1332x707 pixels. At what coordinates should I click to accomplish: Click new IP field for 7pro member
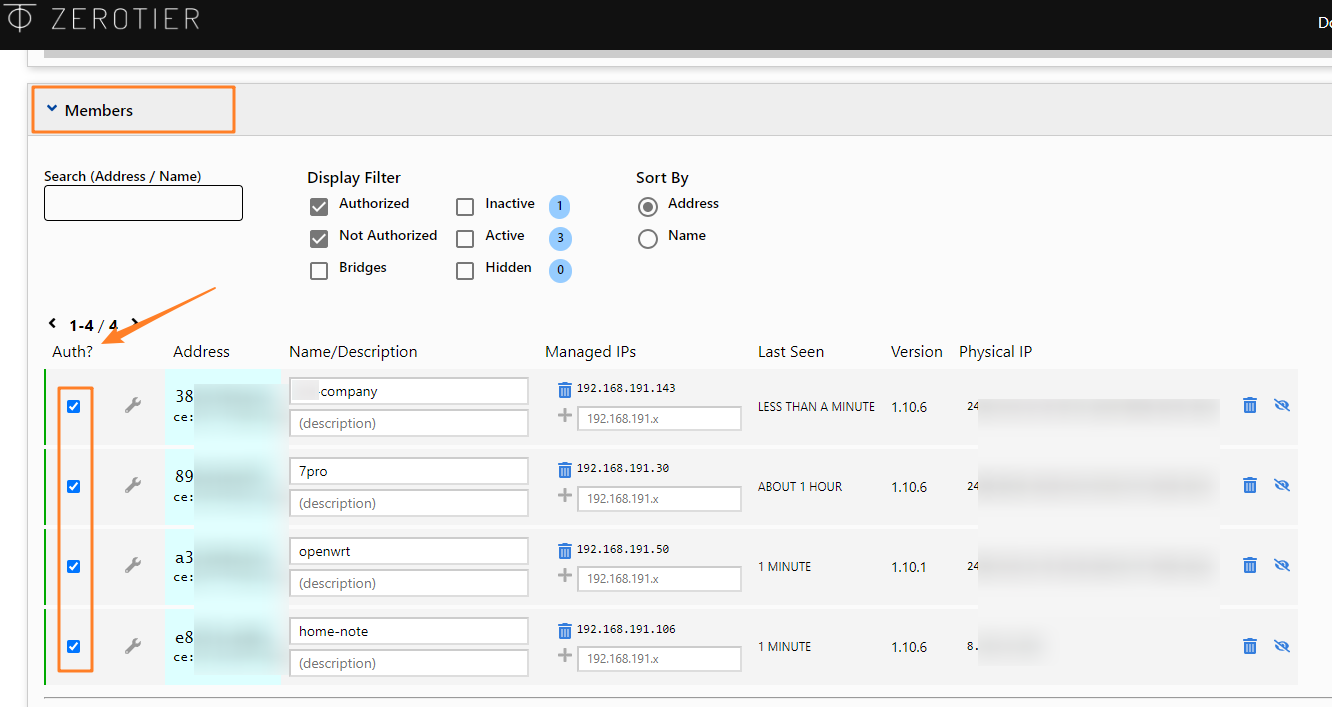pyautogui.click(x=659, y=498)
